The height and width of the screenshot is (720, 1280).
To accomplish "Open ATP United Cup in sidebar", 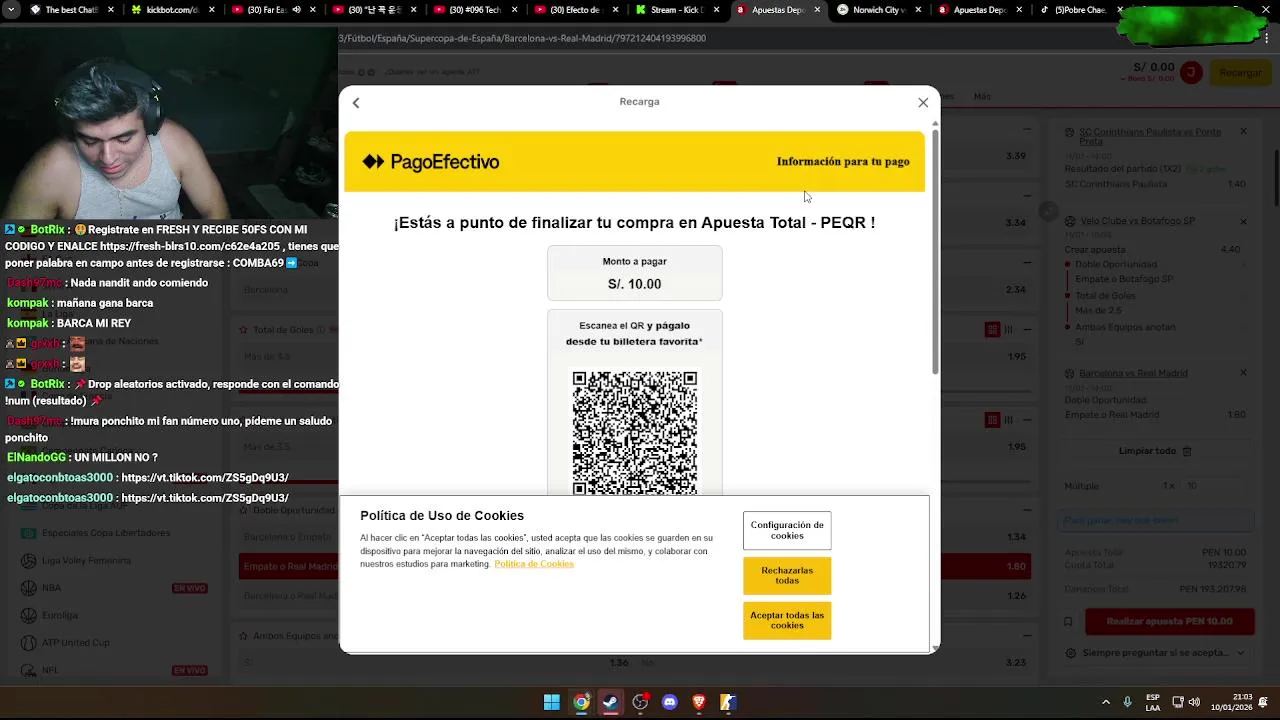I will tap(75, 643).
